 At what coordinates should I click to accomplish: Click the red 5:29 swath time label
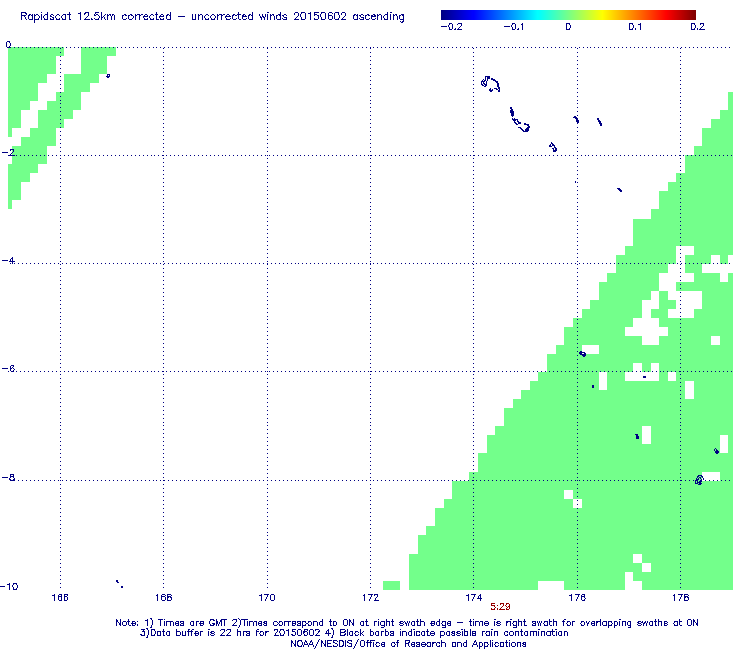click(x=500, y=607)
